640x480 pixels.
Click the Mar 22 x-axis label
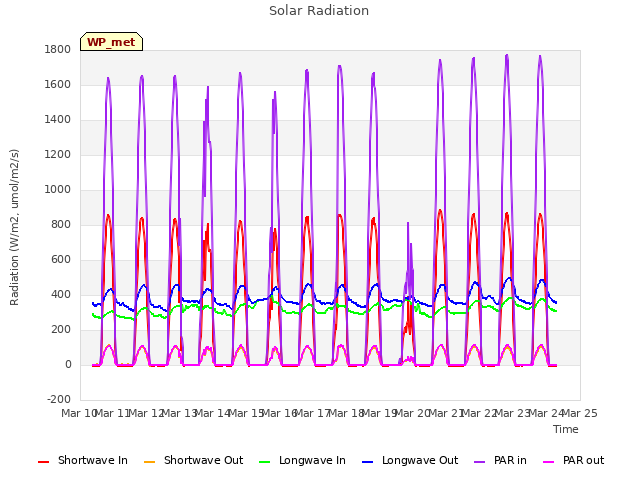coord(479,413)
